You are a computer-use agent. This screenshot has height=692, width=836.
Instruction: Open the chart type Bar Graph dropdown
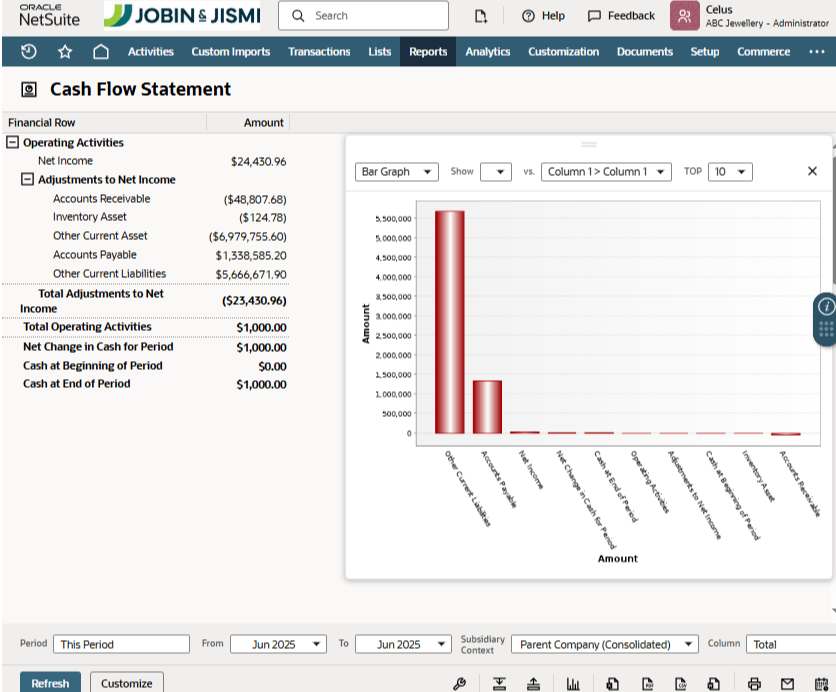tap(396, 171)
